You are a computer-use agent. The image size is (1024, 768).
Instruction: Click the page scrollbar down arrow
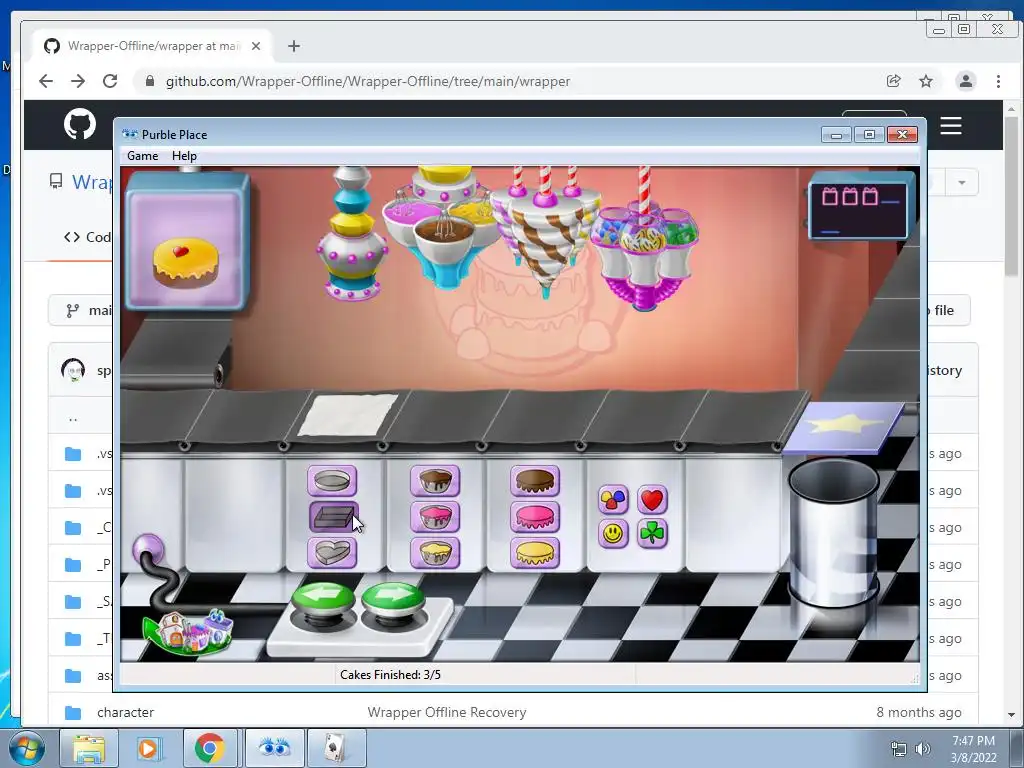click(1011, 715)
